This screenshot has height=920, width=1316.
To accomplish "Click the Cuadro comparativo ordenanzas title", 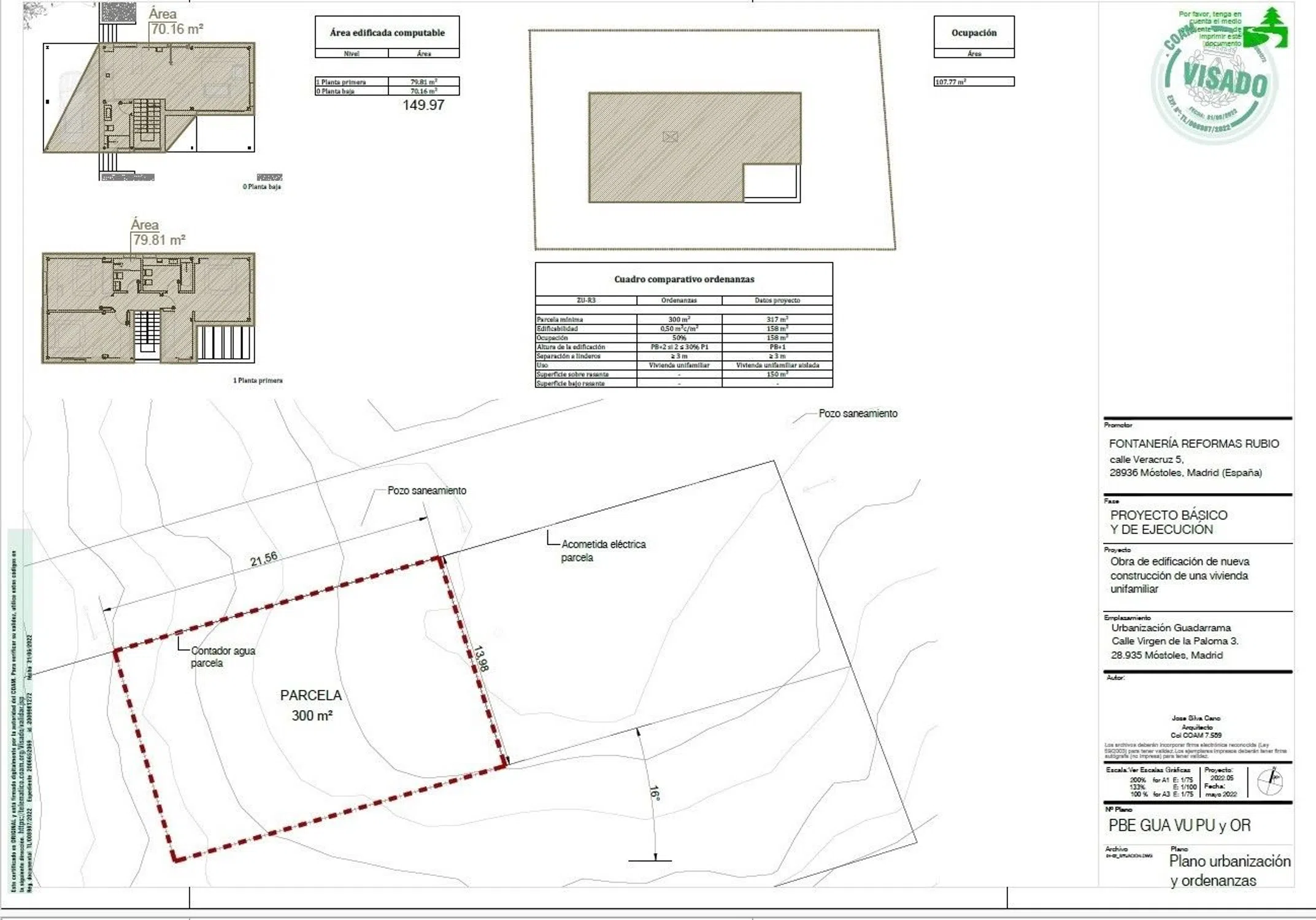I will pyautogui.click(x=683, y=279).
